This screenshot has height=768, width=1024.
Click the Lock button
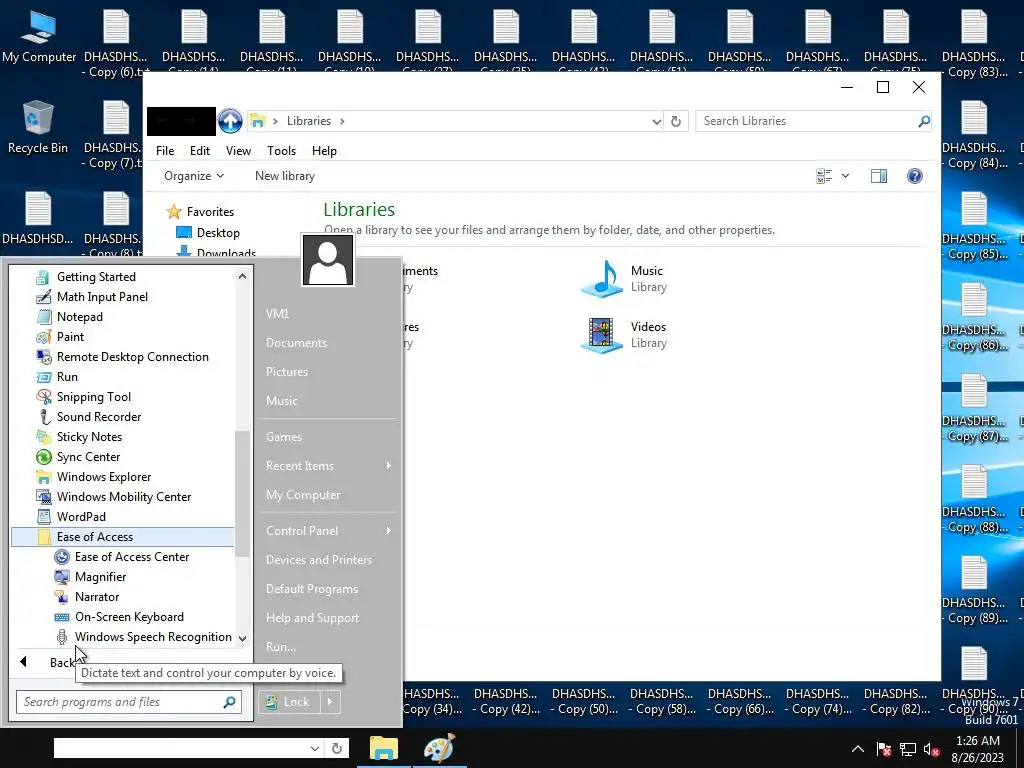(x=289, y=702)
